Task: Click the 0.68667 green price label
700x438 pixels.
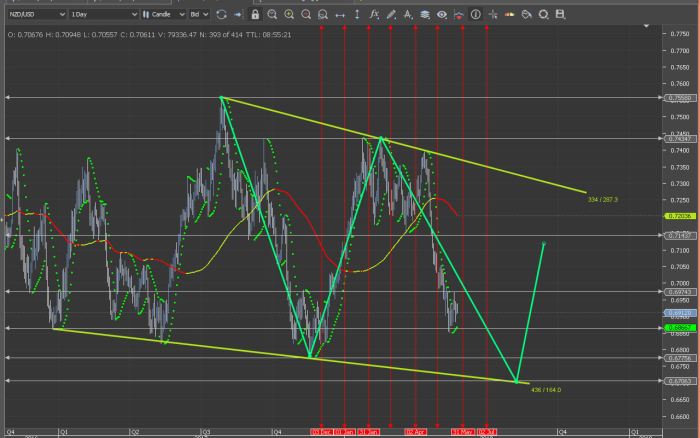Action: 680,328
